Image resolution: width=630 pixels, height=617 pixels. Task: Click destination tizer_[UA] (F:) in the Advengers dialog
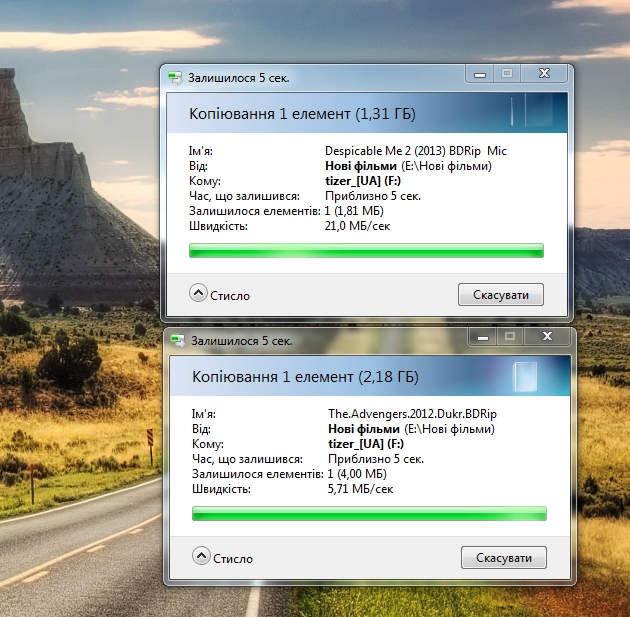pyautogui.click(x=366, y=444)
